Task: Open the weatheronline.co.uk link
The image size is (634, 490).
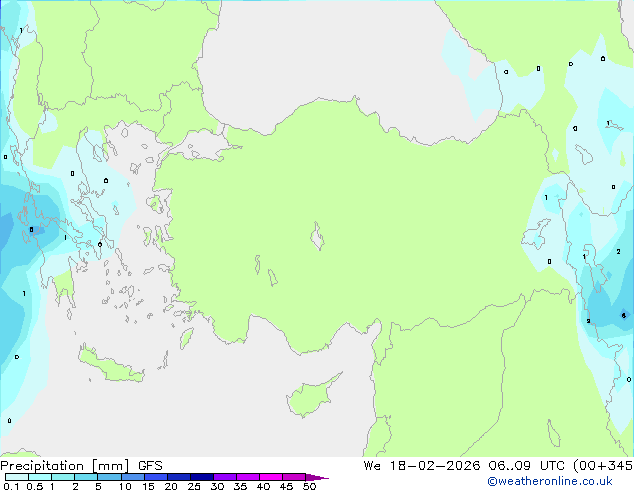Action: (x=550, y=481)
